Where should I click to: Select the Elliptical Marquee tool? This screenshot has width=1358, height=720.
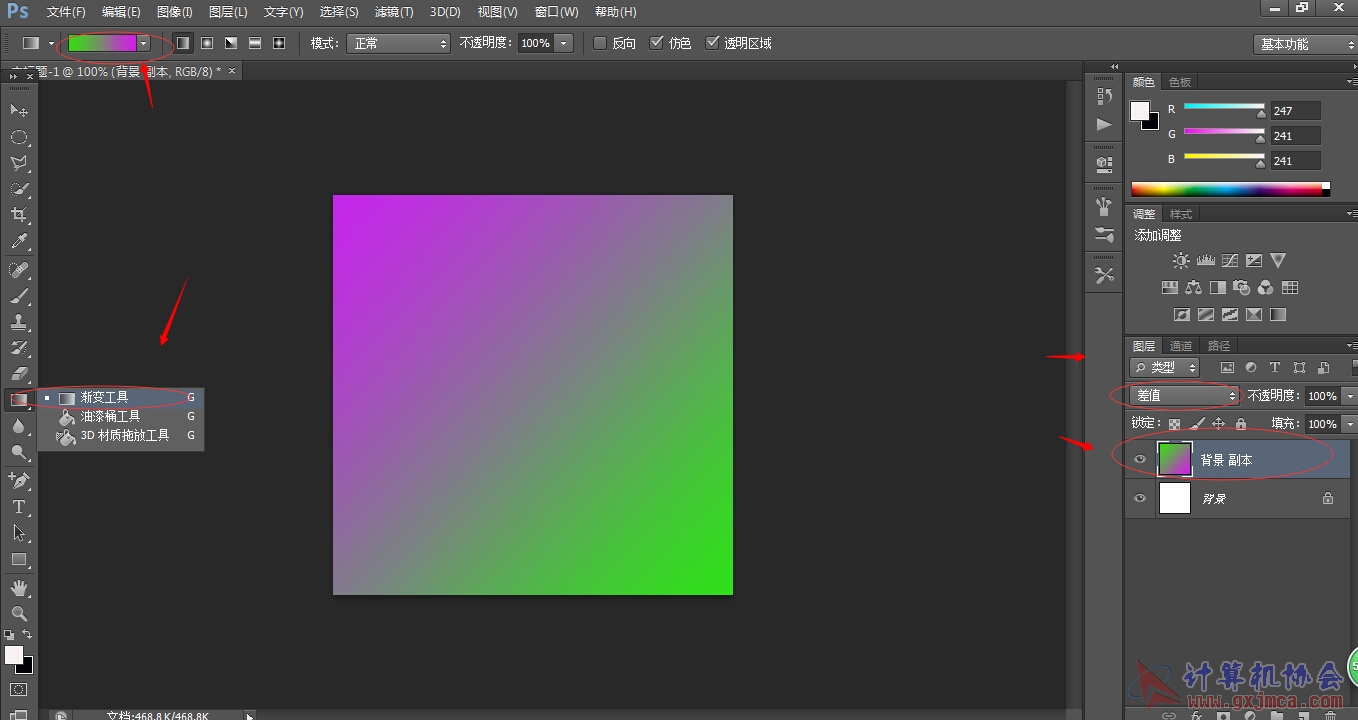coord(19,137)
